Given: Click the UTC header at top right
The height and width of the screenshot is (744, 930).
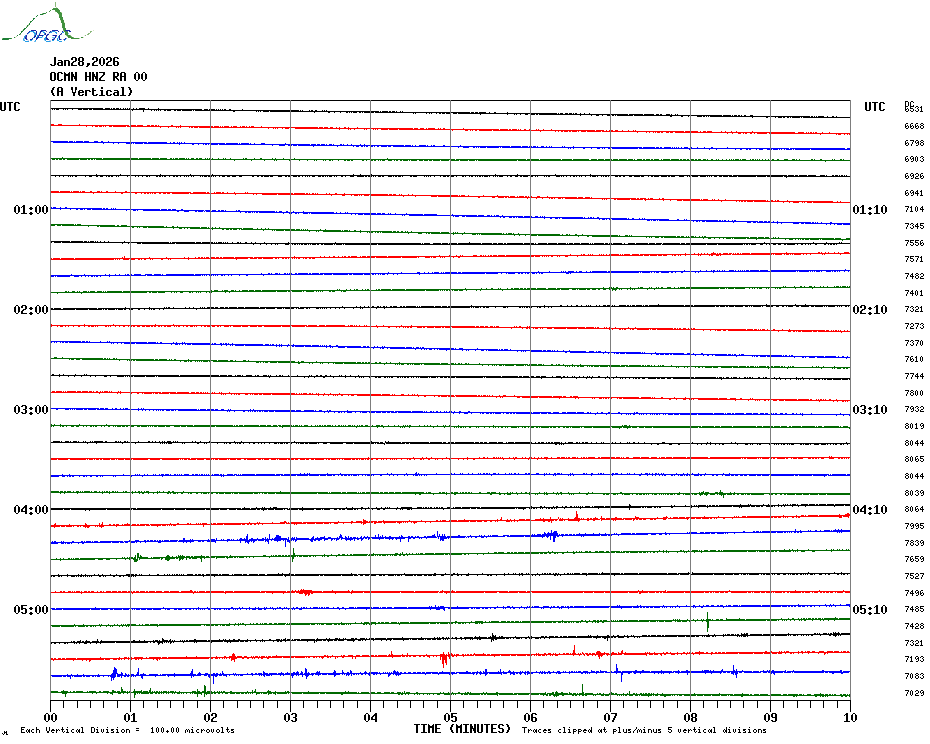Looking at the screenshot, I should pos(875,107).
